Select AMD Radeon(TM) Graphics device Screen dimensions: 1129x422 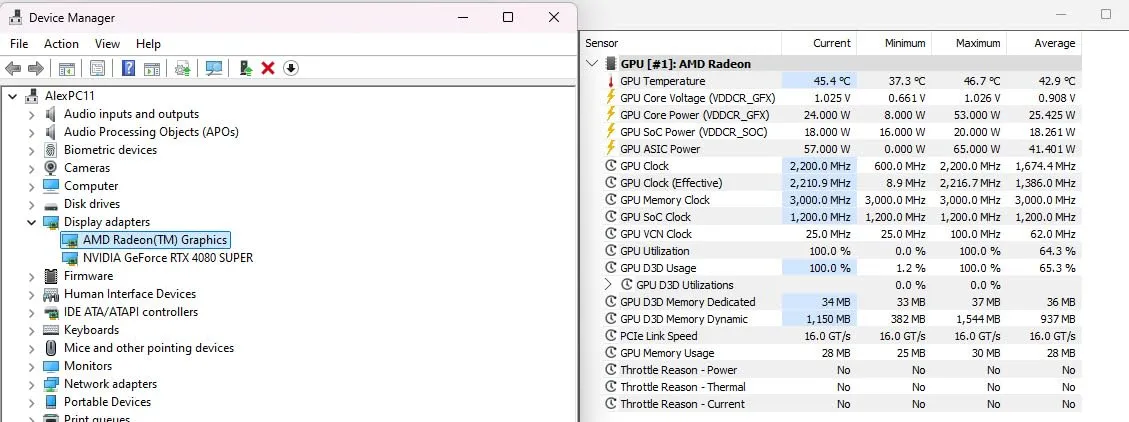[155, 240]
